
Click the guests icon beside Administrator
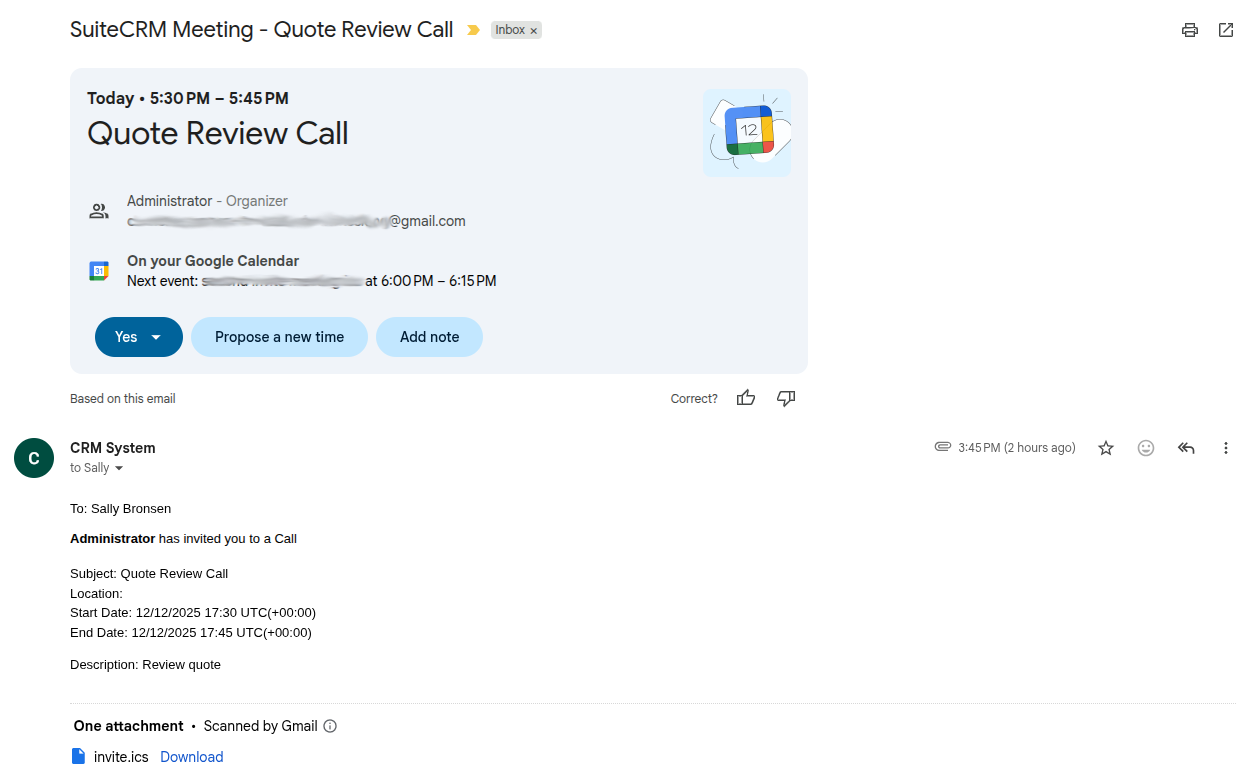pos(98,210)
